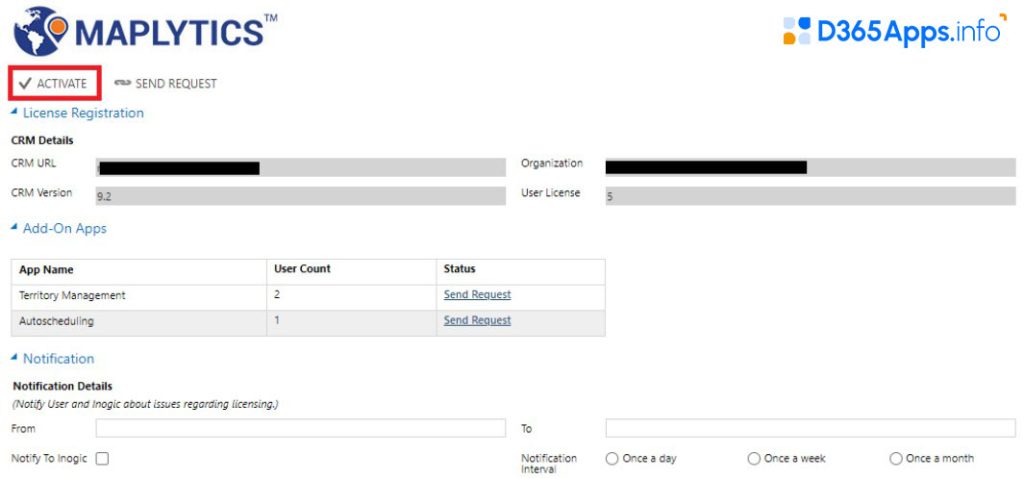This screenshot has width=1024, height=479.
Task: Send Request for Territory Management
Action: (x=477, y=295)
